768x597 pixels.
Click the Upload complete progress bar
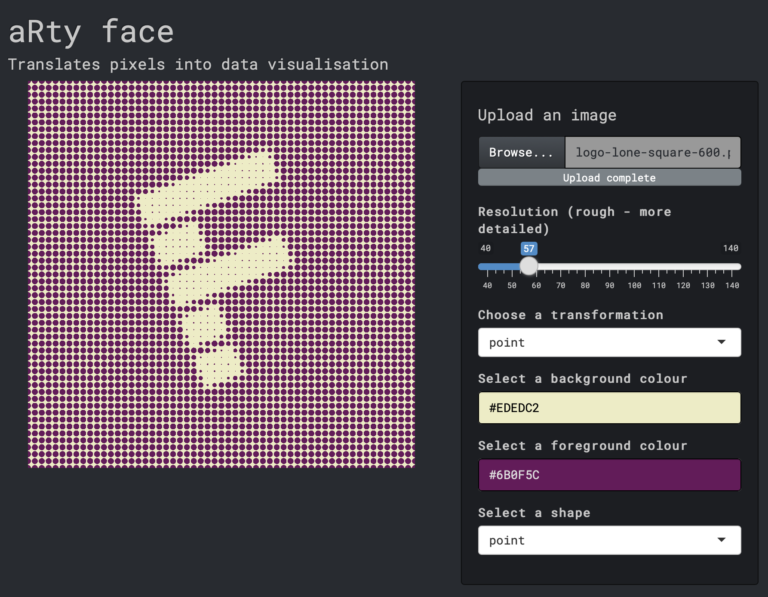pyautogui.click(x=609, y=178)
